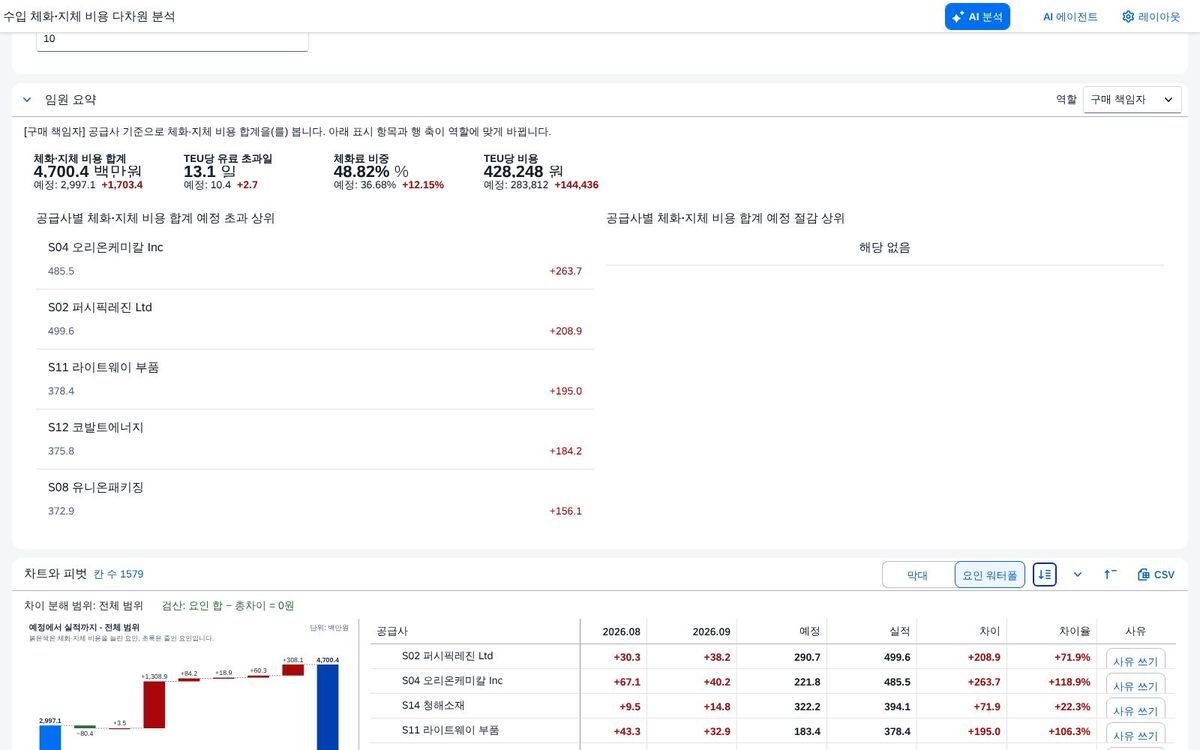The height and width of the screenshot is (750, 1200).
Task: Switch to the 막대 chart view
Action: tap(918, 575)
